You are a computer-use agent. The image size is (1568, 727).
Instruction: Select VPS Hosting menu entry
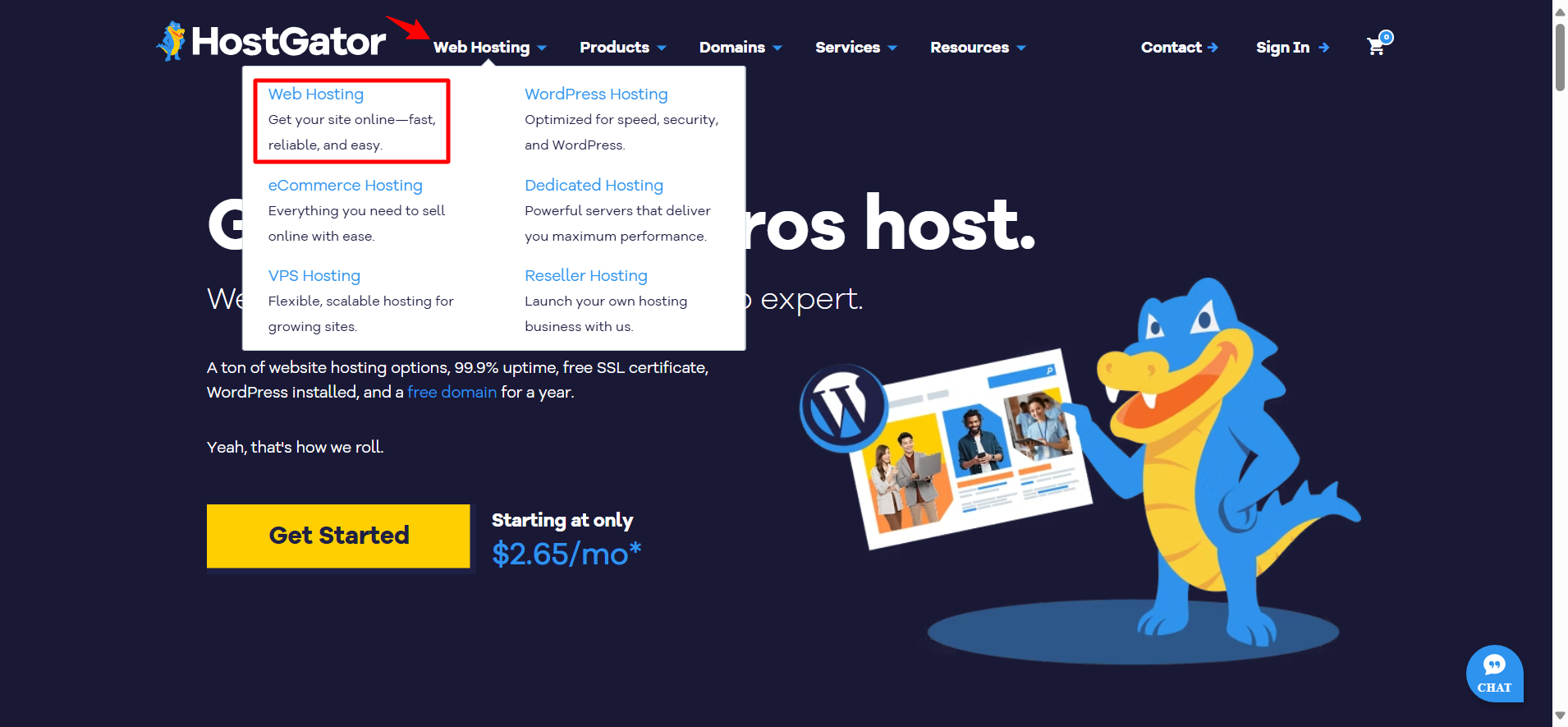point(314,276)
